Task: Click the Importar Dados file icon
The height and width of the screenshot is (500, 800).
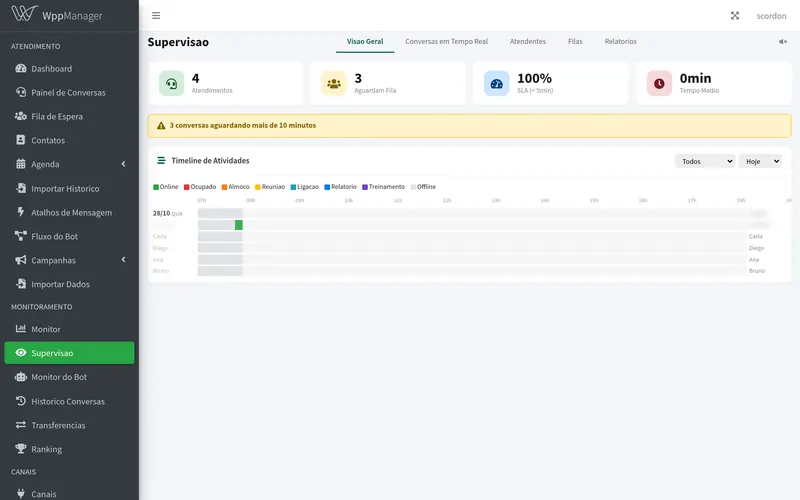Action: click(21, 284)
